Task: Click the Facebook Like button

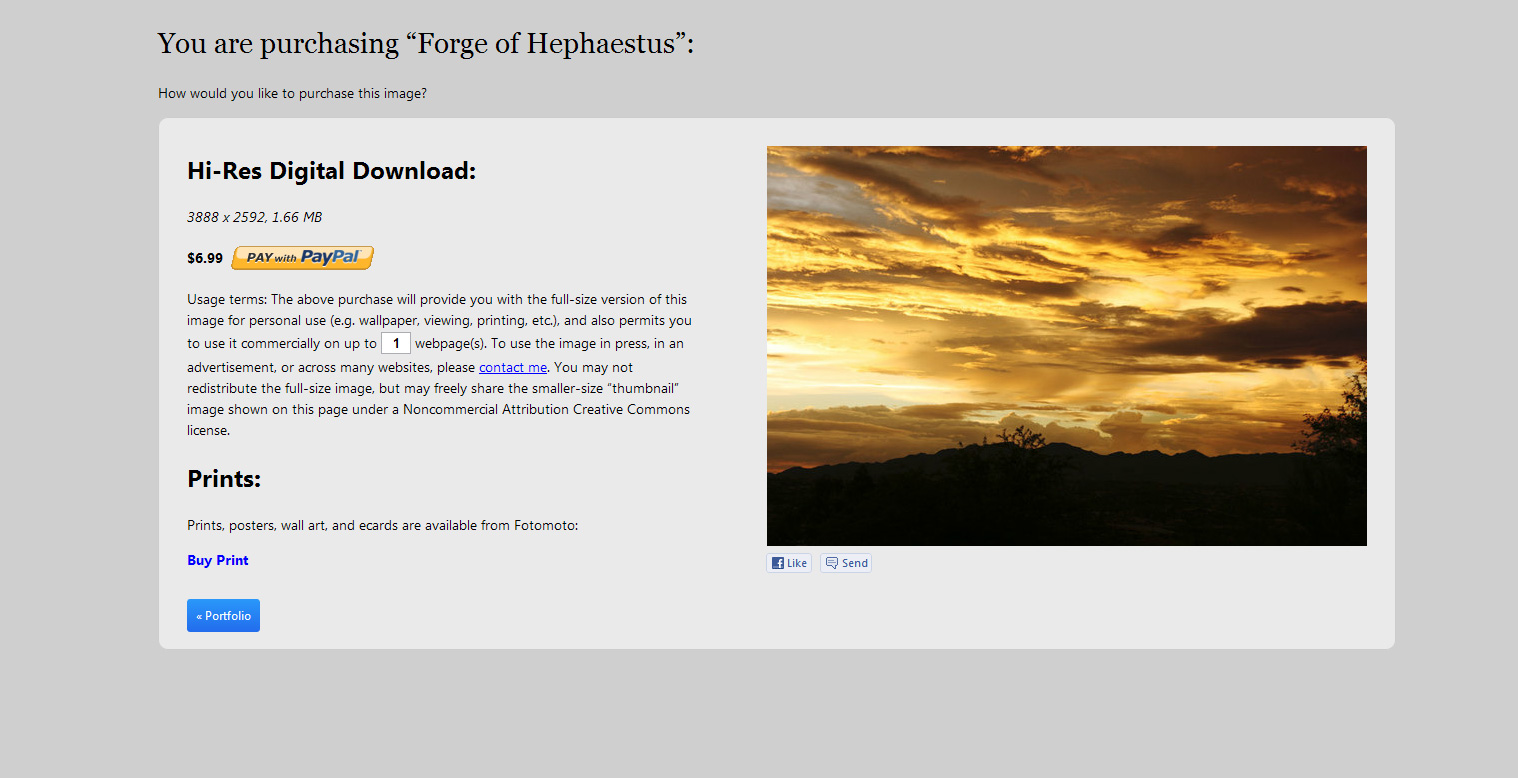Action: pyautogui.click(x=789, y=563)
